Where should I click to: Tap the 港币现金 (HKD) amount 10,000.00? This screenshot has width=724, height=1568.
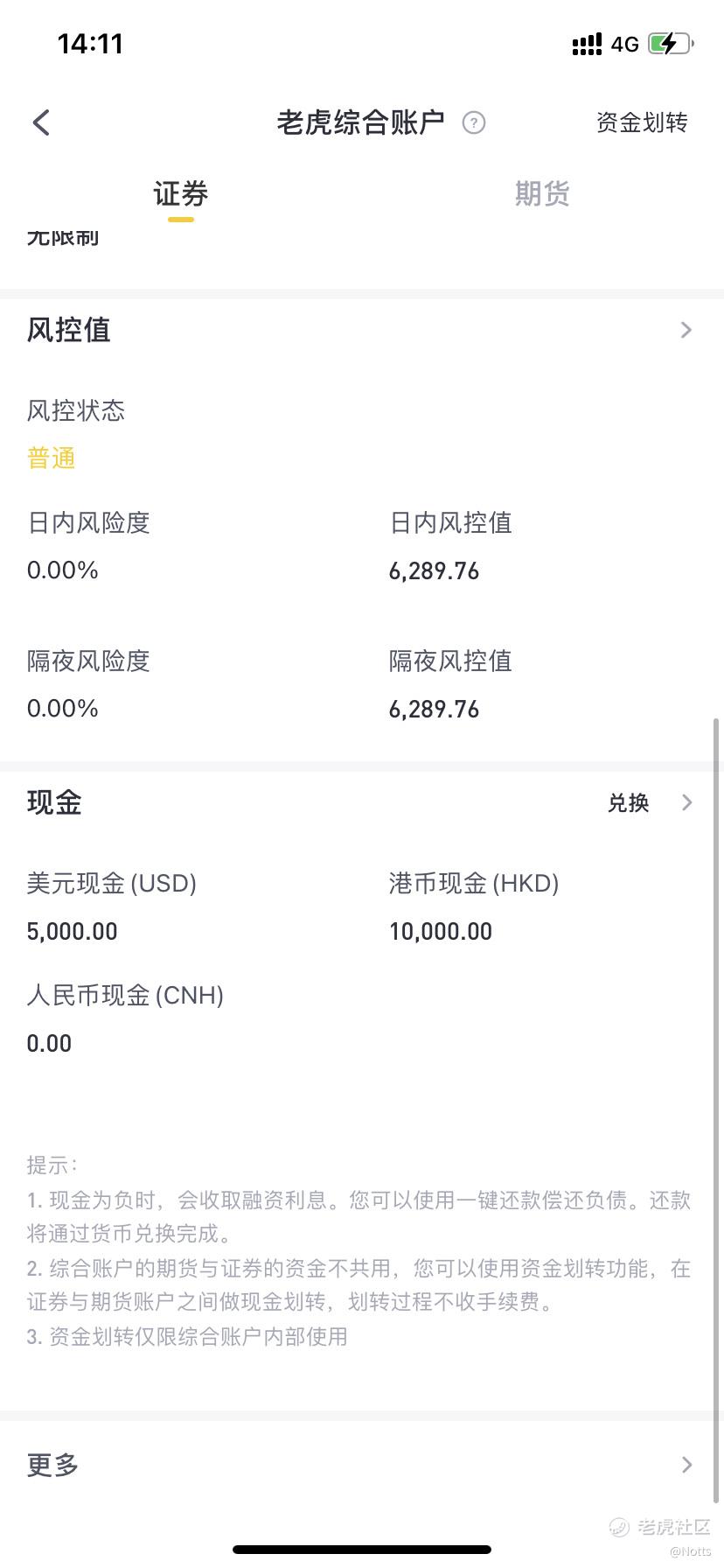(x=441, y=931)
